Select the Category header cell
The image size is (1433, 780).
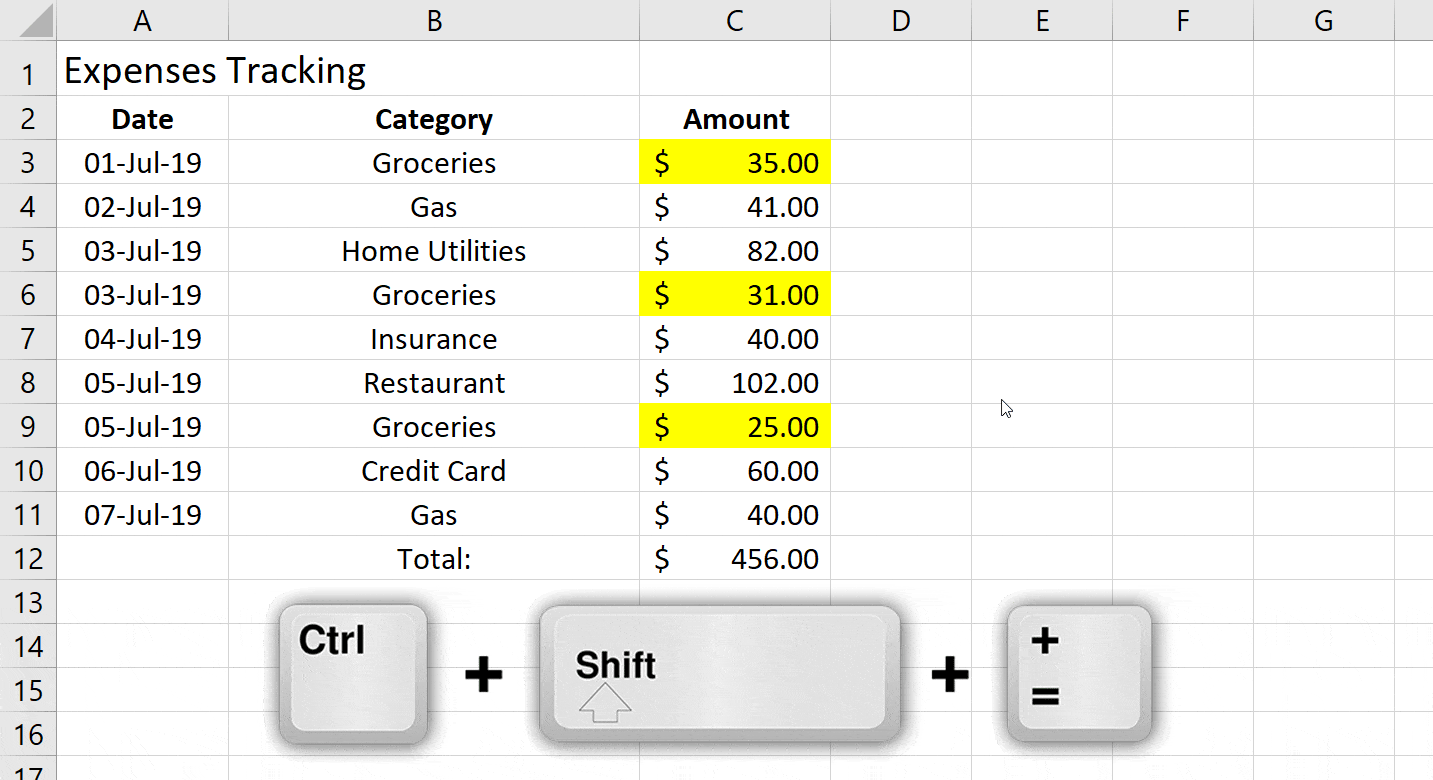point(433,119)
